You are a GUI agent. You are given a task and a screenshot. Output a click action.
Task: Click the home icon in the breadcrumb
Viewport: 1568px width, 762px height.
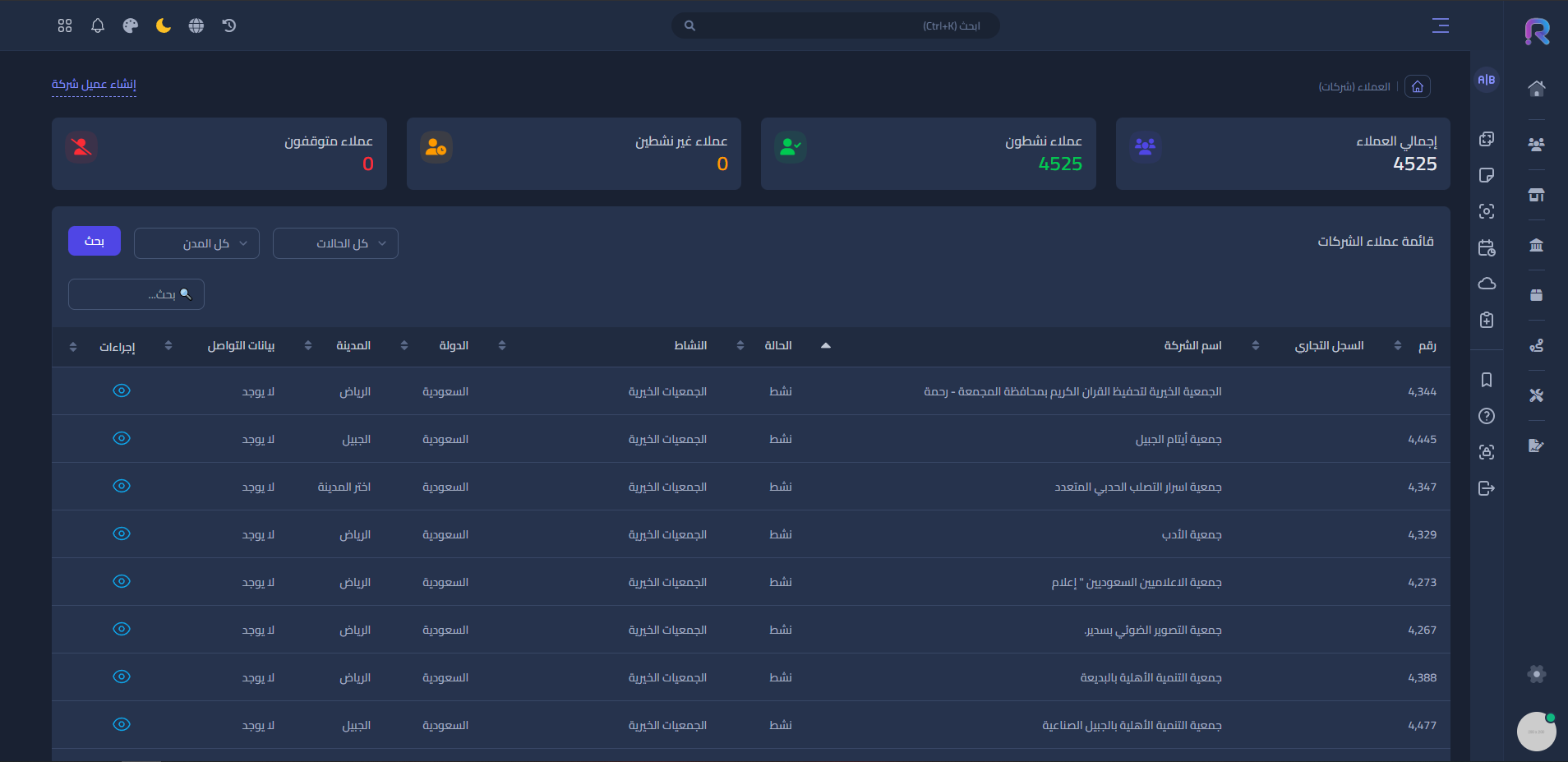point(1418,86)
